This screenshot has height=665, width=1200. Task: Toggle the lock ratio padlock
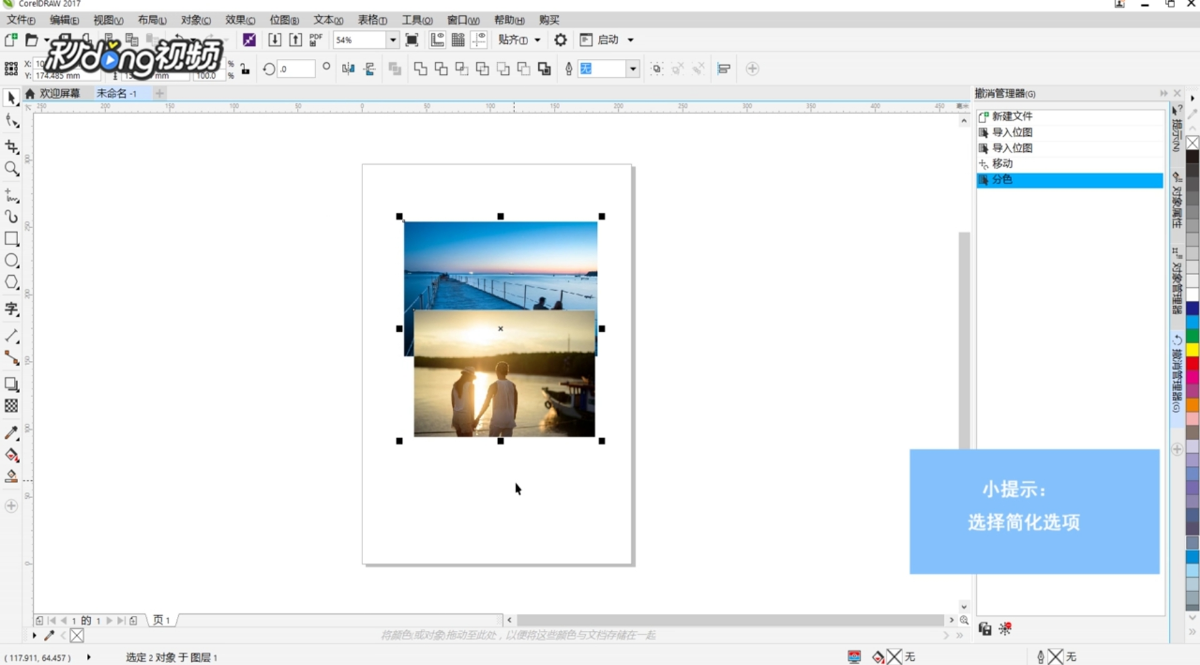coord(245,69)
